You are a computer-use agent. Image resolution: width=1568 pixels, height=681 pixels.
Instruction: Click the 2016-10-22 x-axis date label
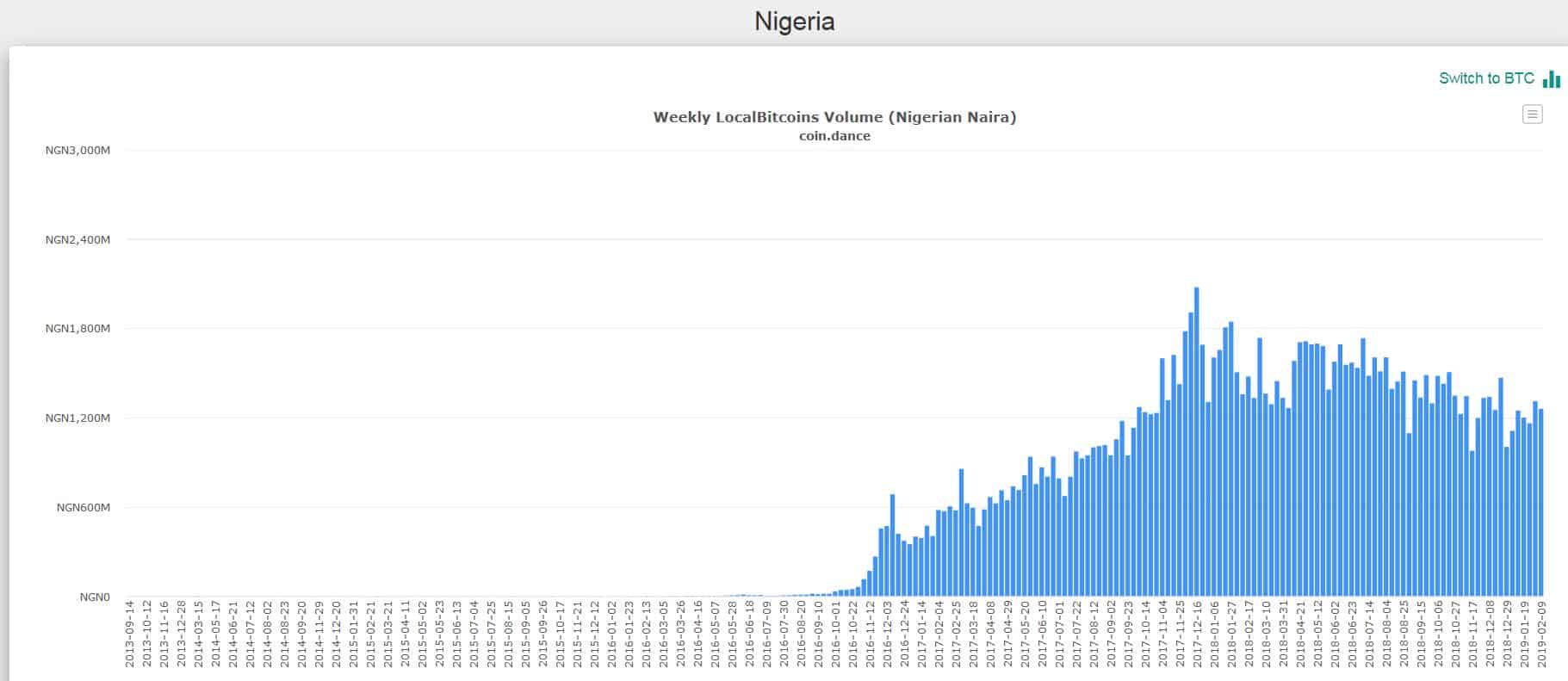(852, 634)
